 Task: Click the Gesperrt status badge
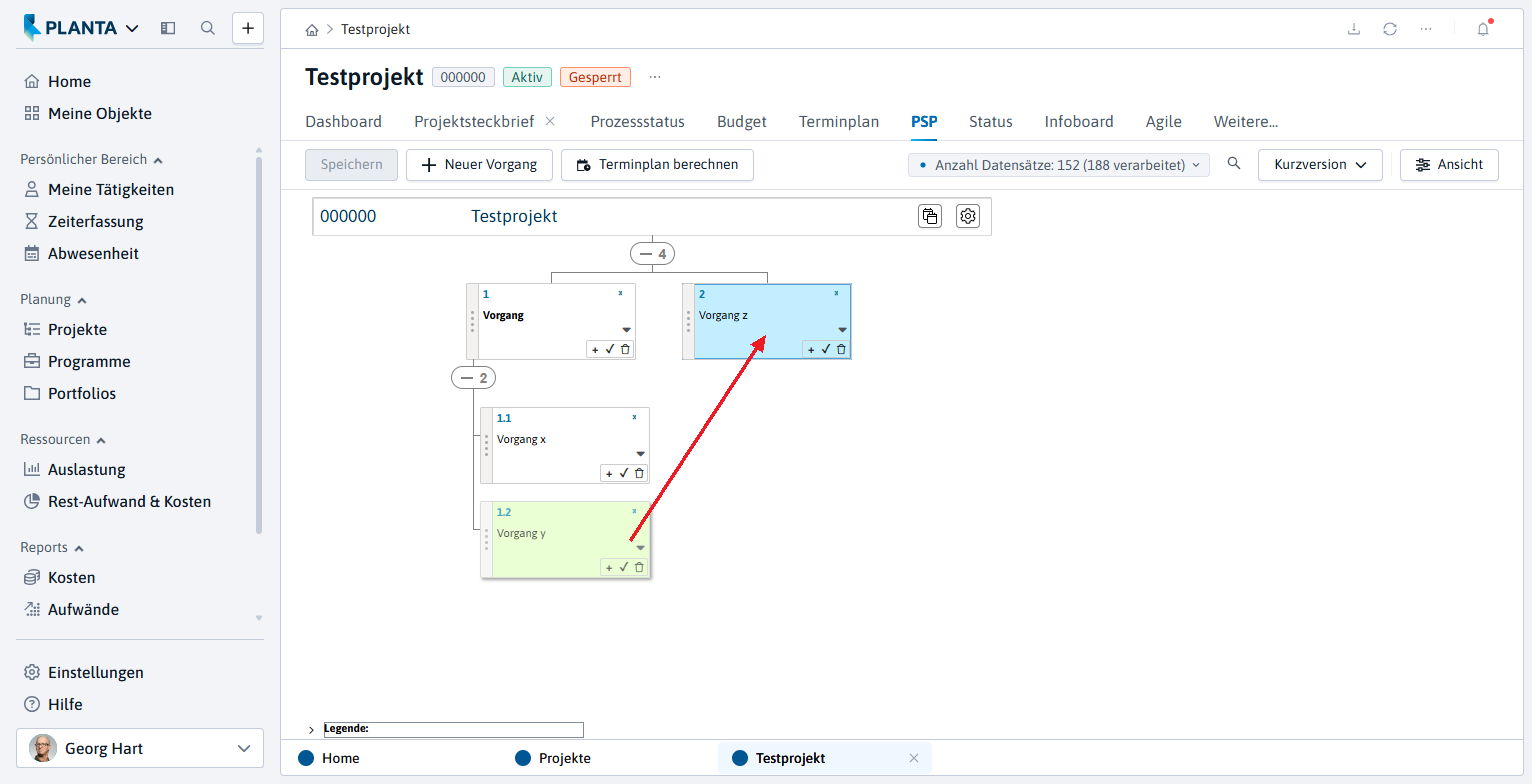point(596,77)
